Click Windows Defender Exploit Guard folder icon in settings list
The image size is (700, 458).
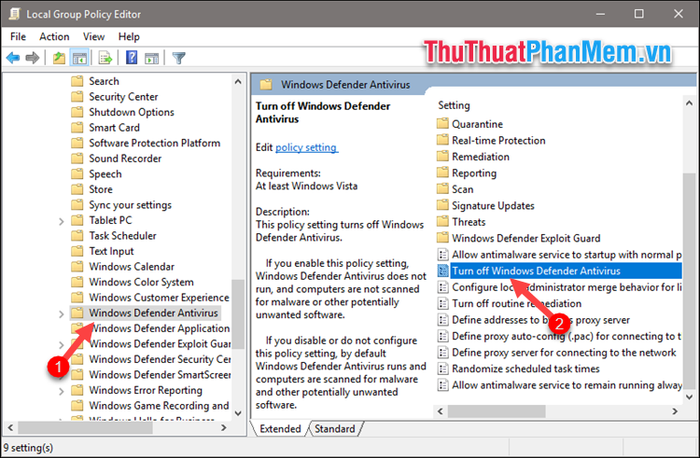pyautogui.click(x=442, y=238)
